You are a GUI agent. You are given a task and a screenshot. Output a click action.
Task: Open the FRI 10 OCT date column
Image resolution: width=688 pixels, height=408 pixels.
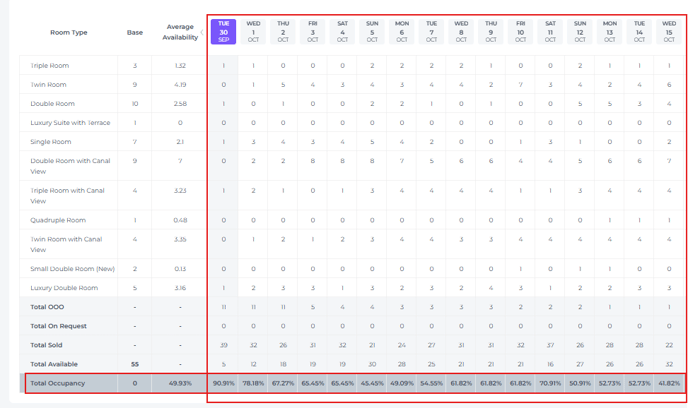pos(520,31)
